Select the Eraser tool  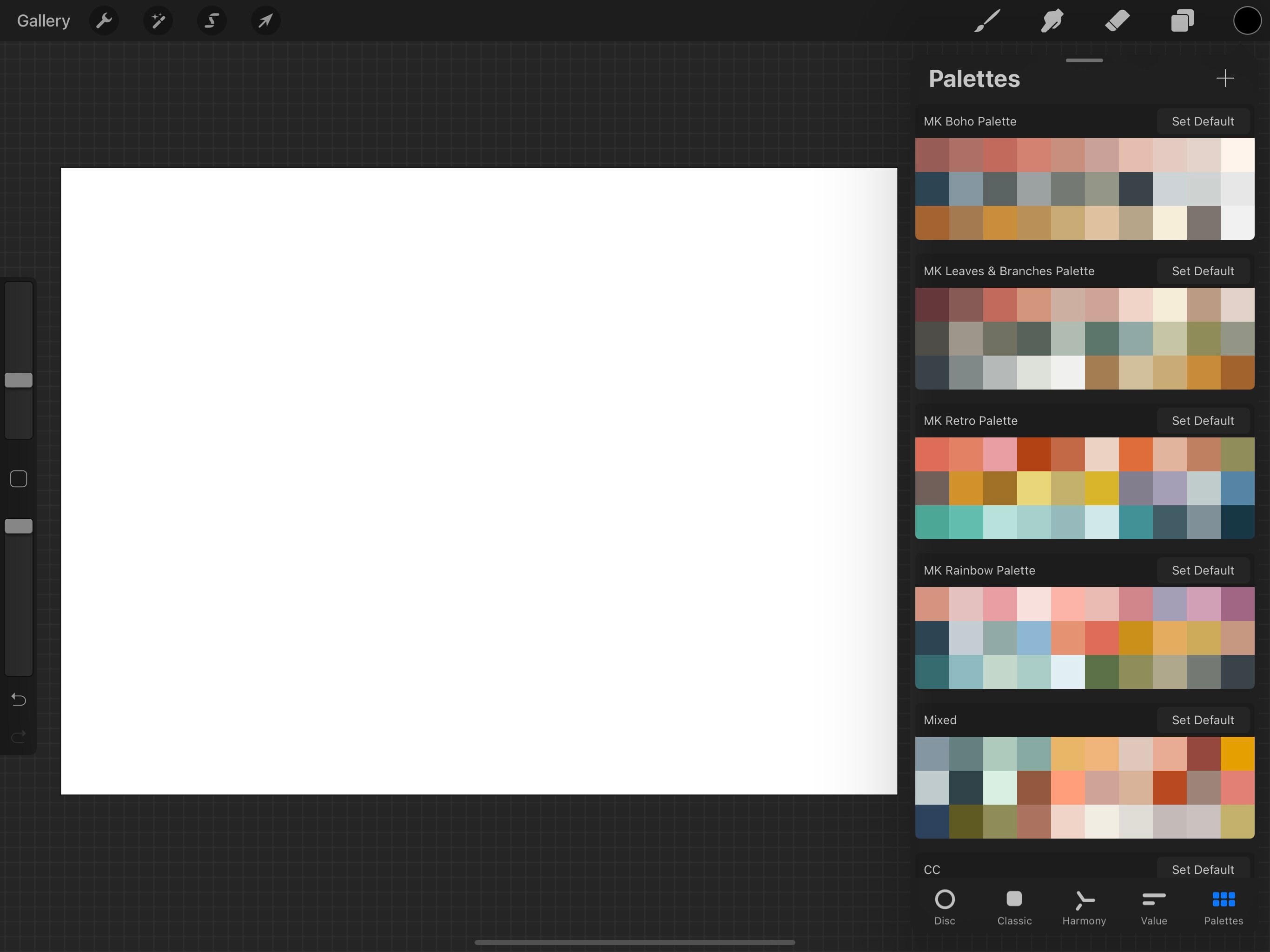pyautogui.click(x=1117, y=20)
